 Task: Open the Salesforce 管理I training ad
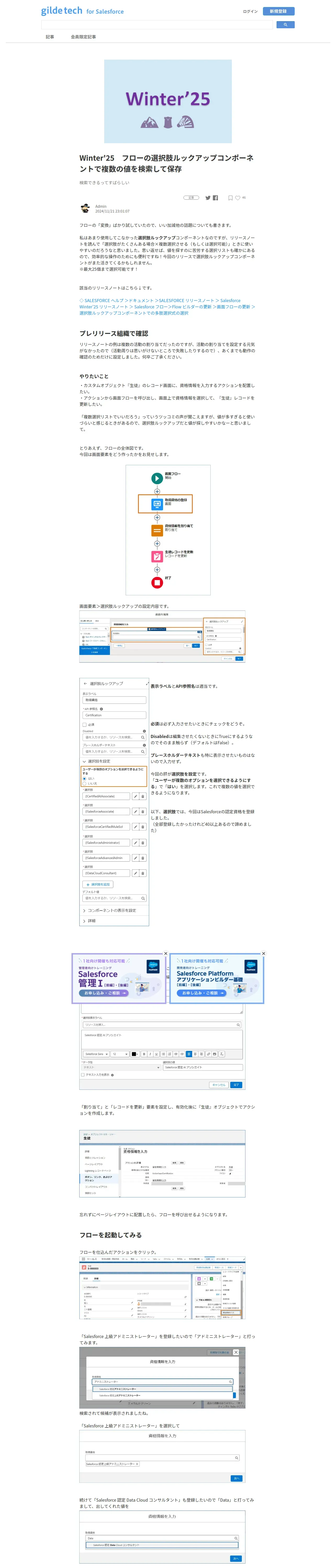coord(118,978)
